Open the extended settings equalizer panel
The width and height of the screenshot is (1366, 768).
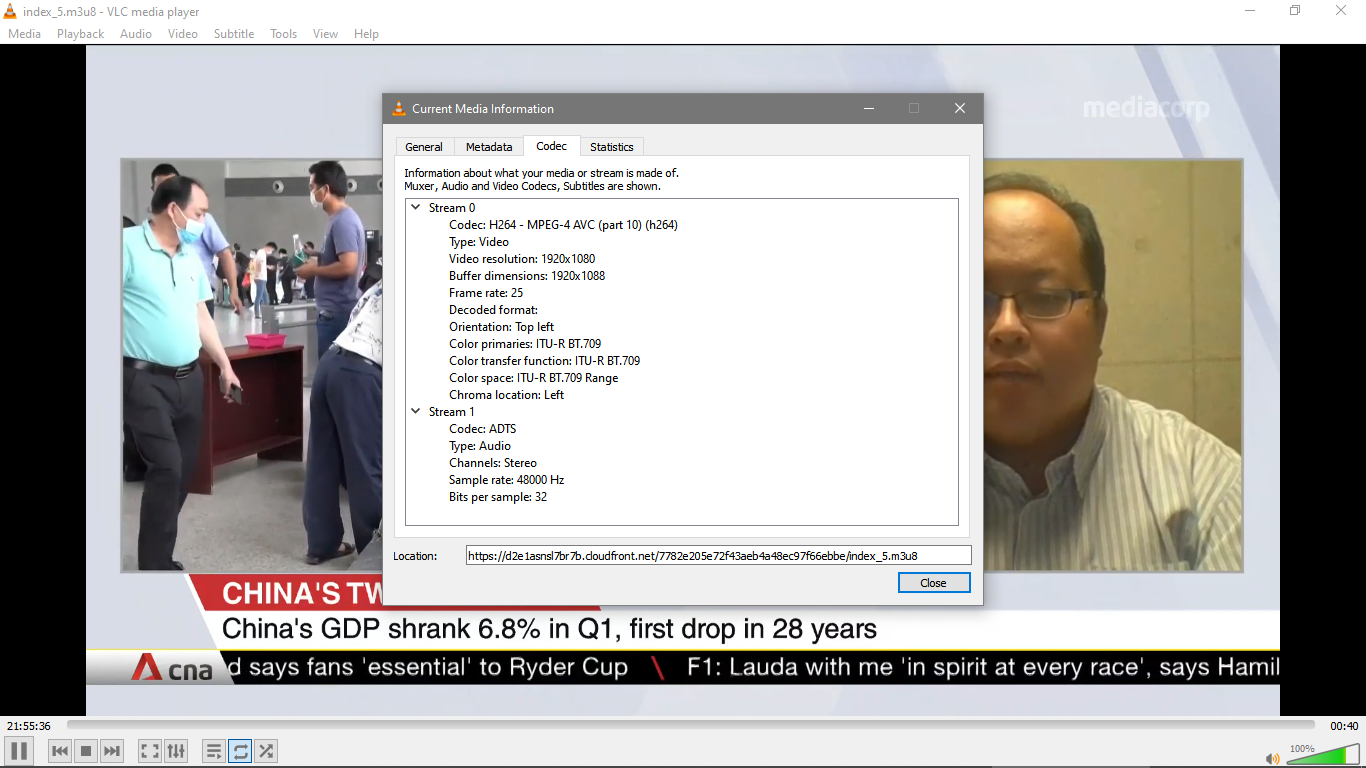[x=176, y=750]
